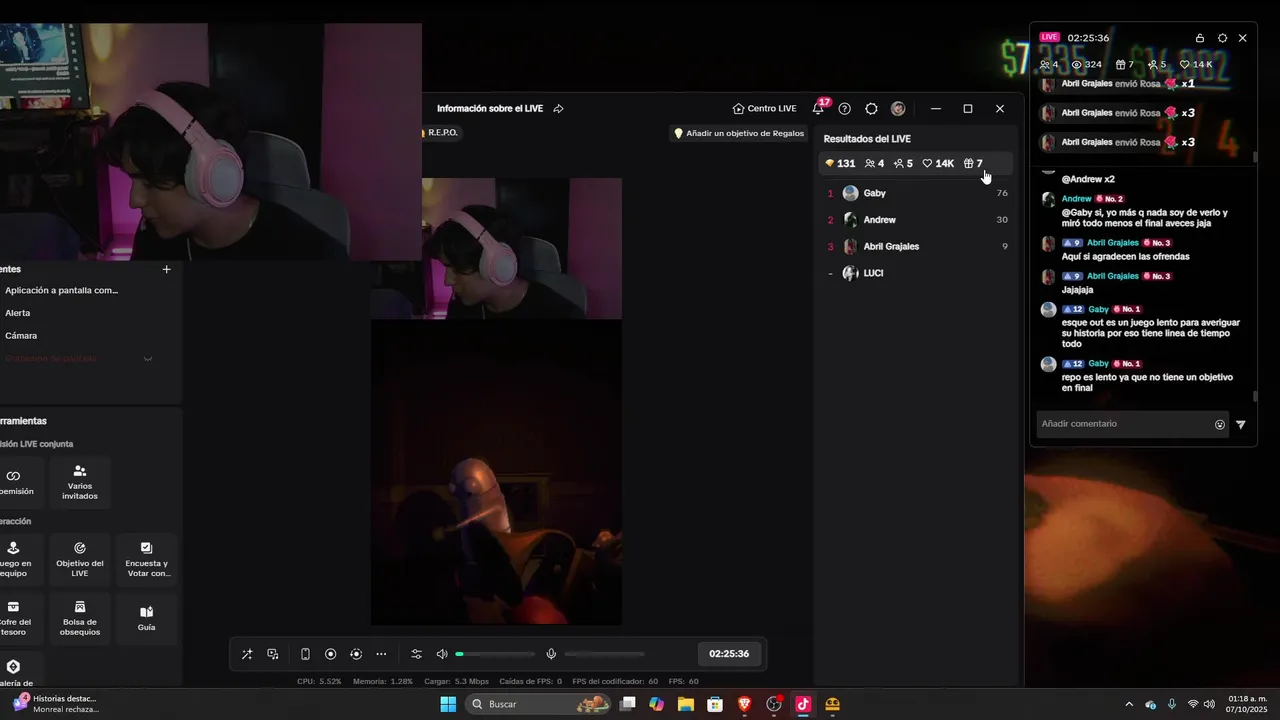1280x720 pixels.
Task: View the viewers stat showing 4
Action: coord(874,163)
